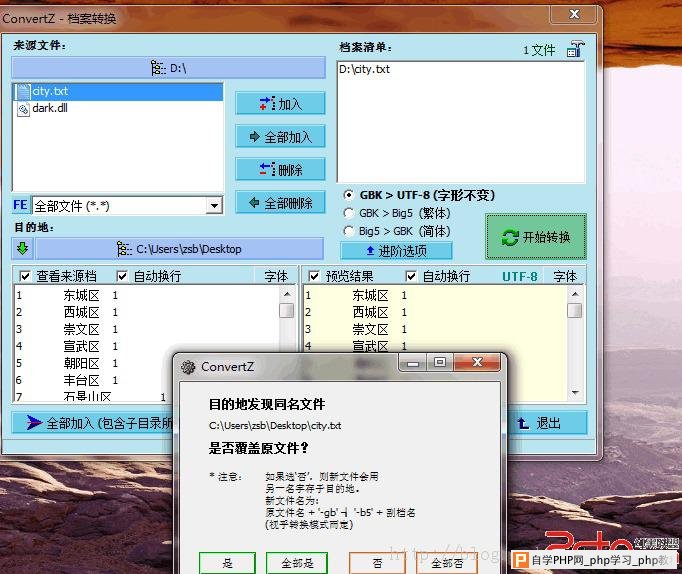Viewport: 682px width, 574px height.
Task: Maximize the ConvertZ overwrite dialog
Action: tap(440, 362)
